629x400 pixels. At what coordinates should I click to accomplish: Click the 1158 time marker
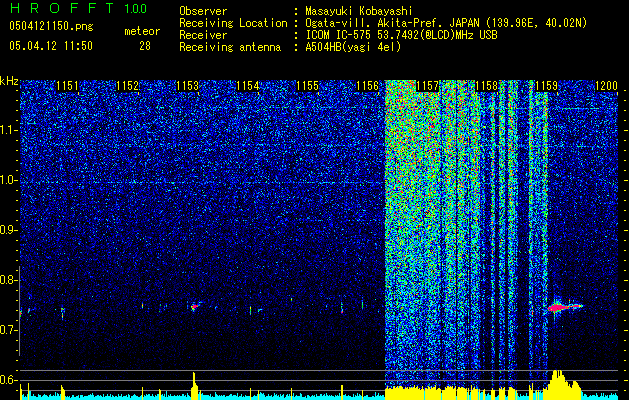tap(487, 86)
